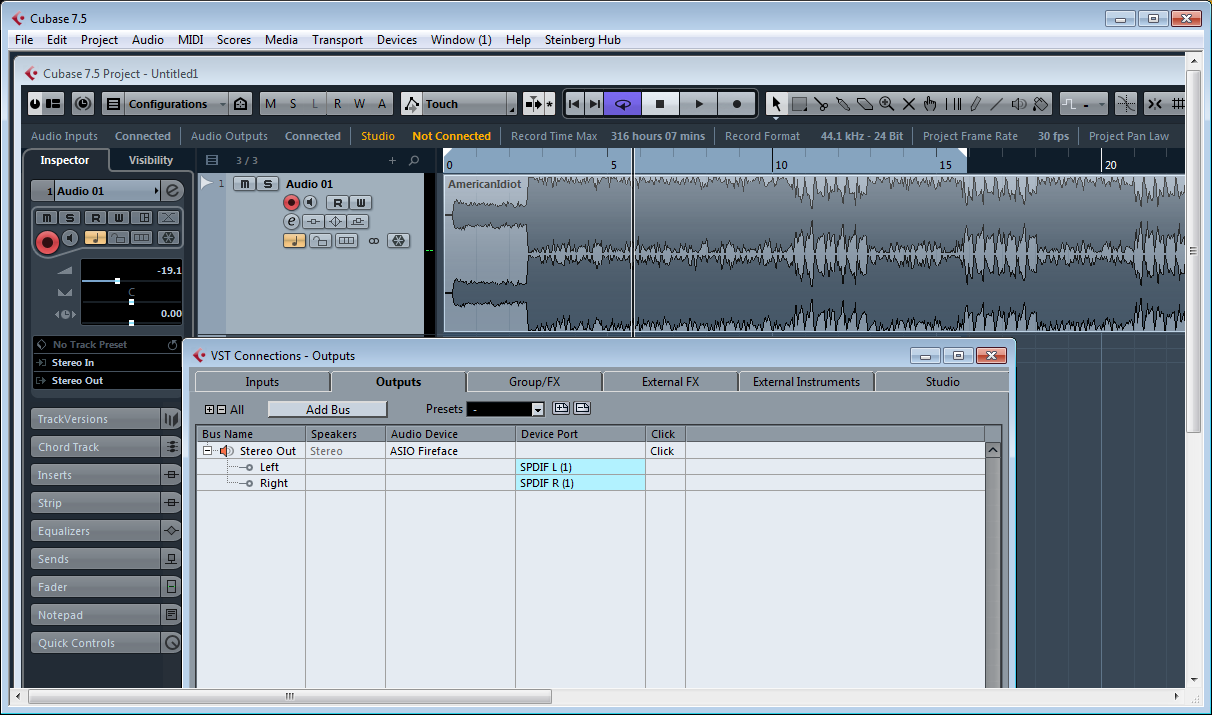Mute the Audio 01 track

tap(244, 183)
